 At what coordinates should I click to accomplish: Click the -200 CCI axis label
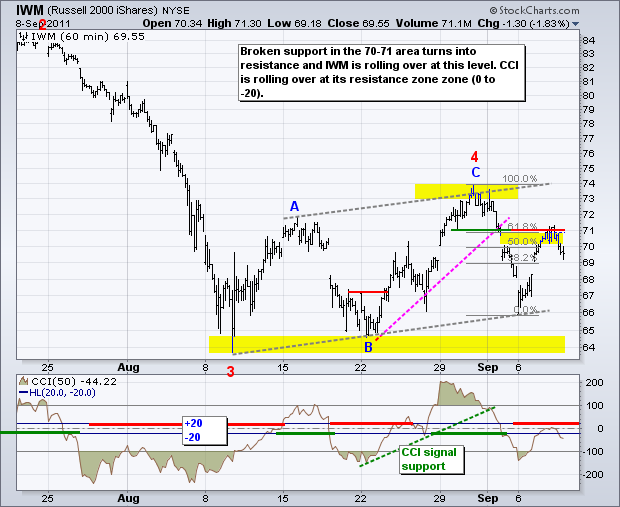pyautogui.click(x=593, y=474)
